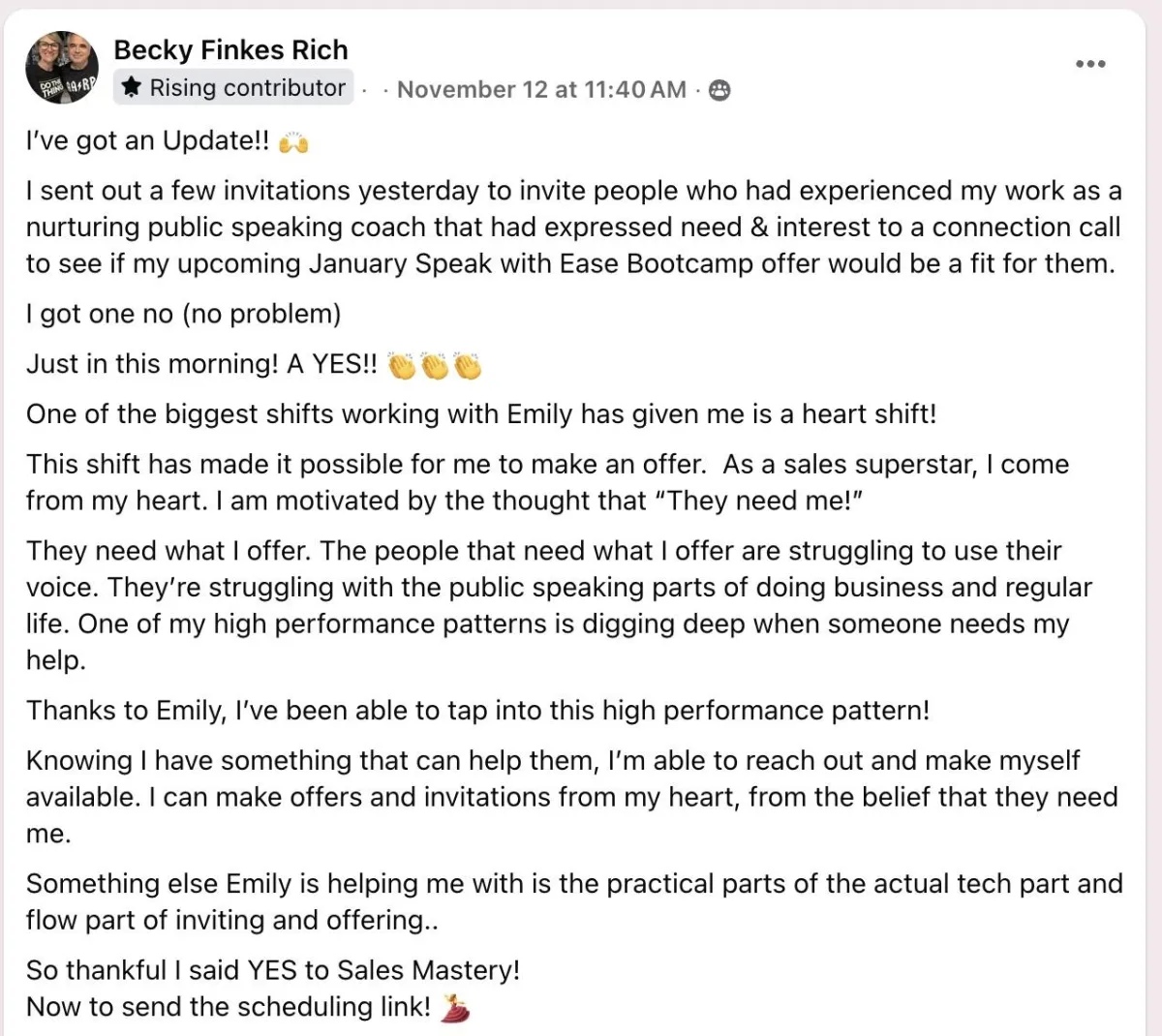The image size is (1162, 1036).
Task: Click the "Just in this morning! A YES!!" text
Action: (x=202, y=365)
